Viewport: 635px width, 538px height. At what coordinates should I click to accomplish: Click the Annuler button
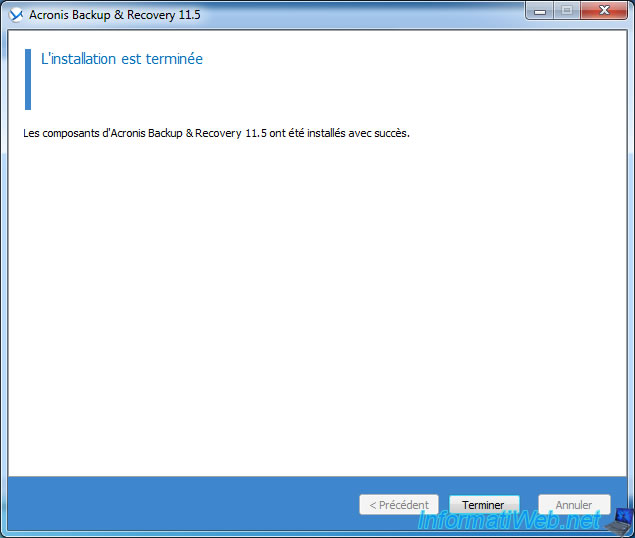(x=573, y=505)
